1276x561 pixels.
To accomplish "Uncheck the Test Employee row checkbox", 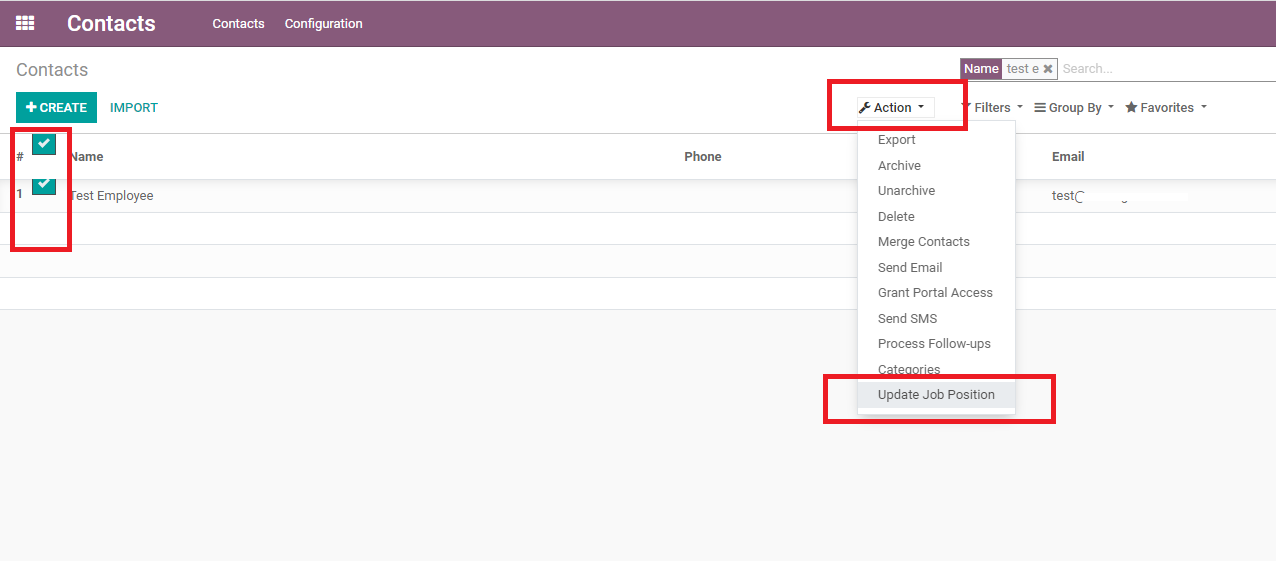I will pos(43,184).
